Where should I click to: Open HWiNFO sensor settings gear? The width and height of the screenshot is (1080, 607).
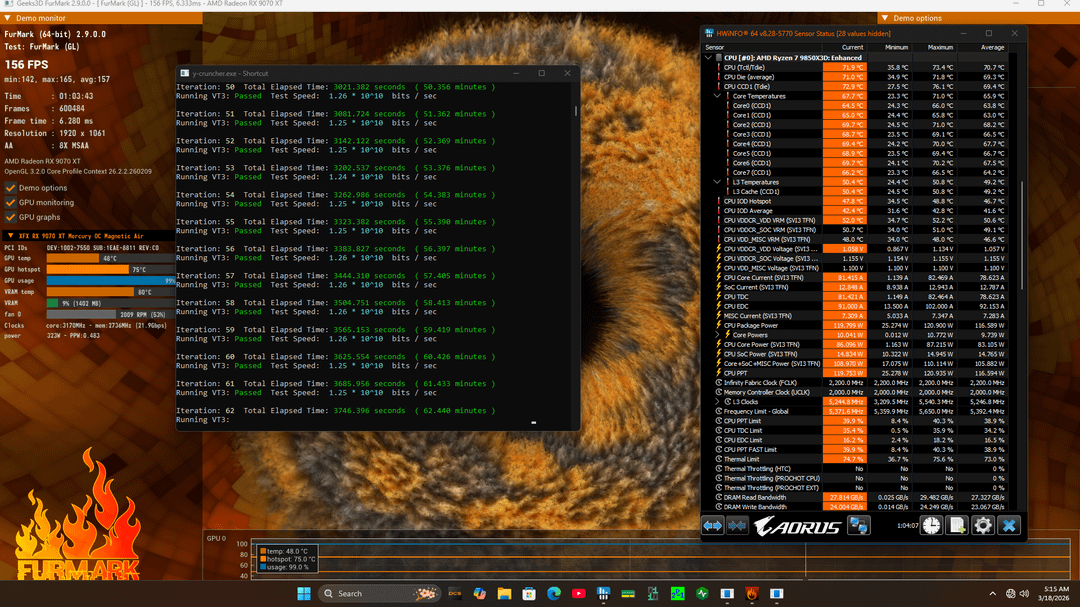pos(983,525)
